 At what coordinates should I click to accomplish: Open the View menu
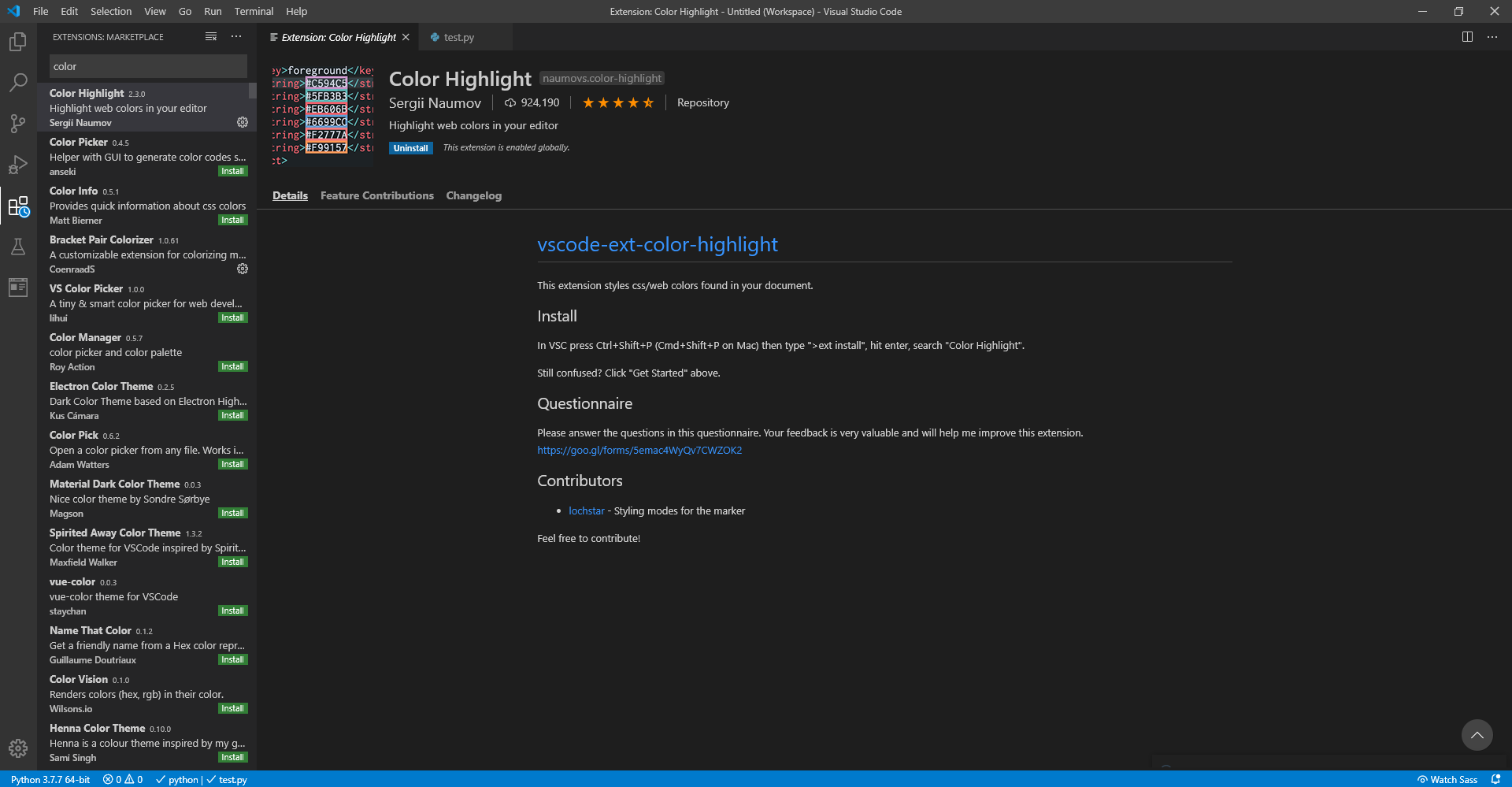[155, 11]
